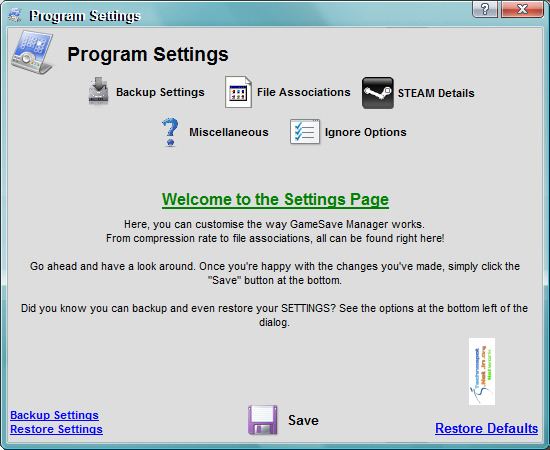Open Ignore Options text label
This screenshot has width=550, height=450.
tap(365, 132)
